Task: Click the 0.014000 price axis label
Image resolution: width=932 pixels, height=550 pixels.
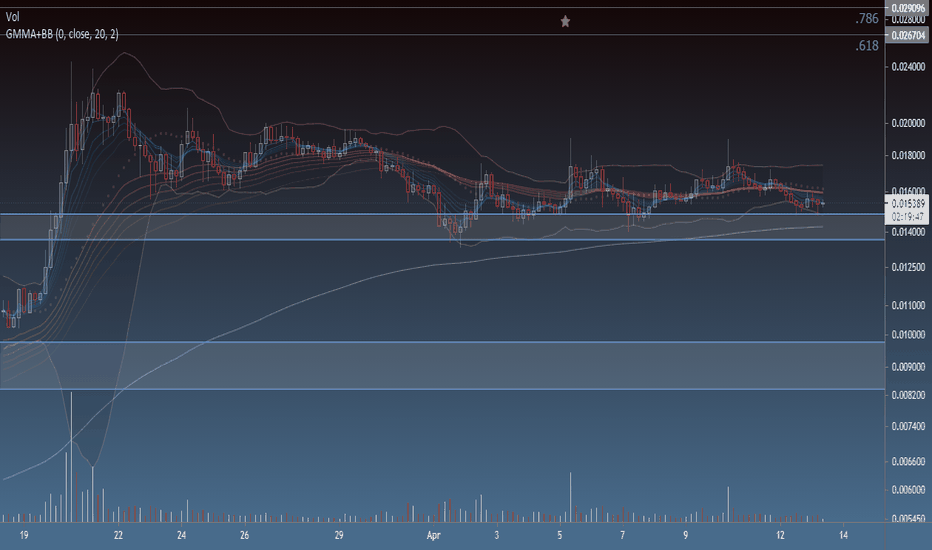Action: pyautogui.click(x=908, y=232)
